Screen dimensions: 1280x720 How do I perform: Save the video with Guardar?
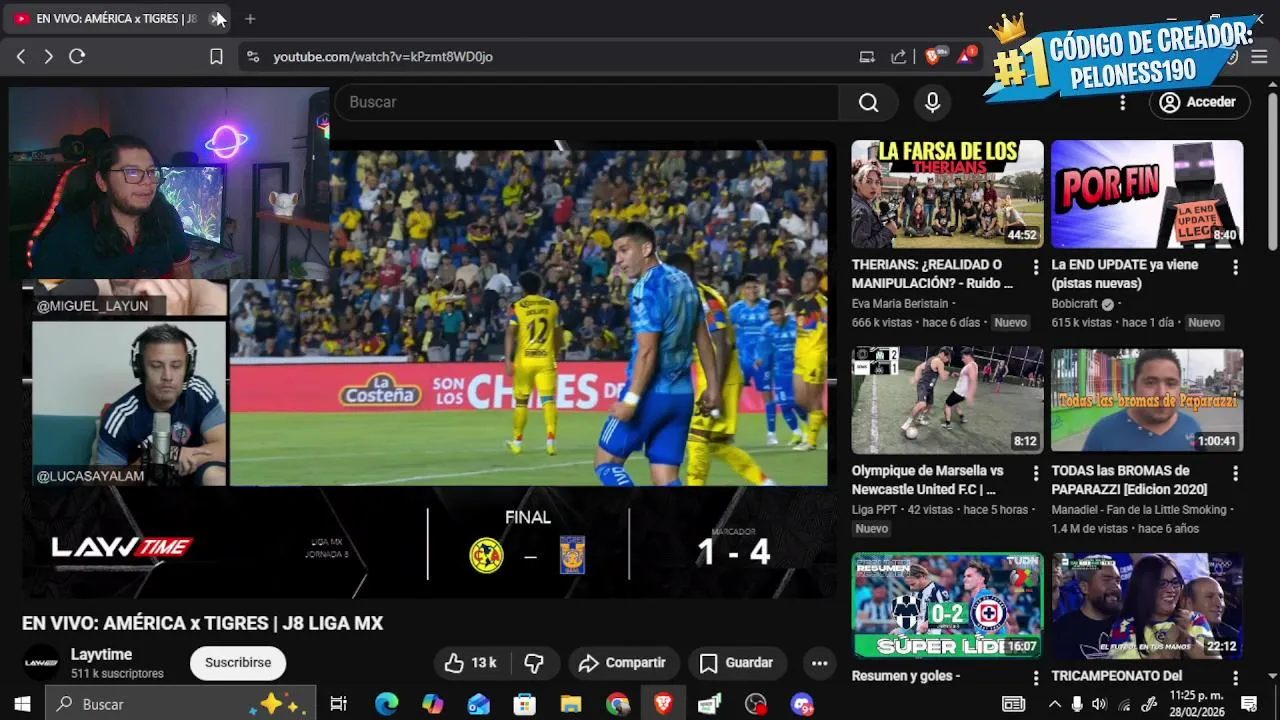(x=736, y=663)
